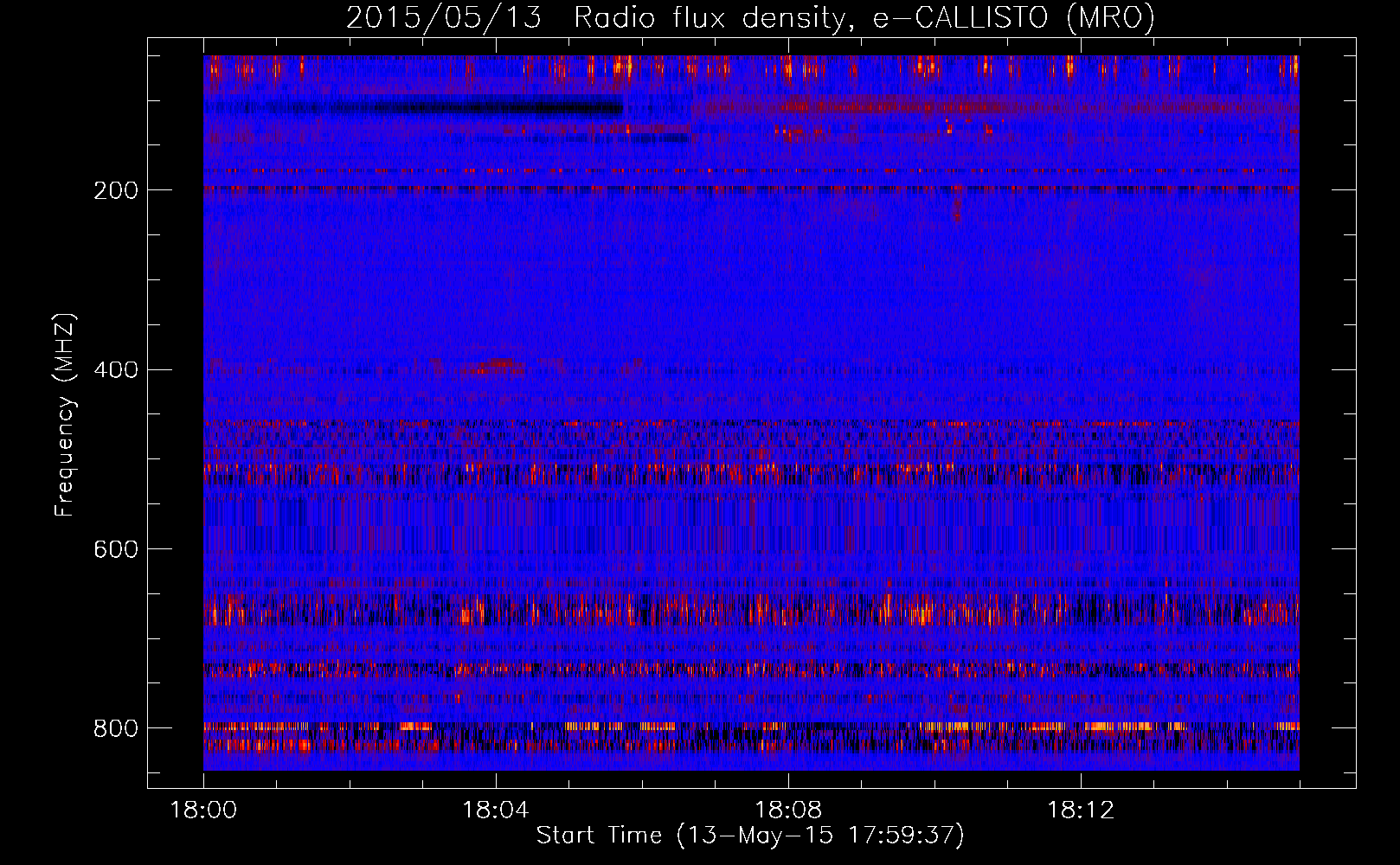Click the 800 frequency tick label
The width and height of the screenshot is (1400, 865).
(116, 728)
